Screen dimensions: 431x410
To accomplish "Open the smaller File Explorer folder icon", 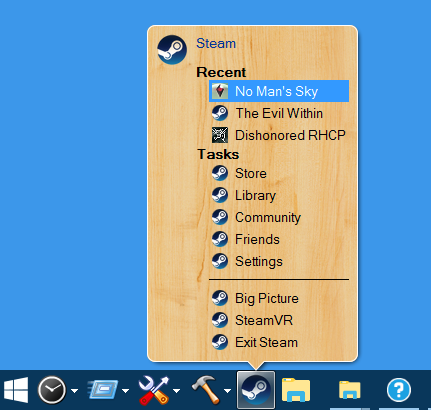I will click(x=350, y=390).
